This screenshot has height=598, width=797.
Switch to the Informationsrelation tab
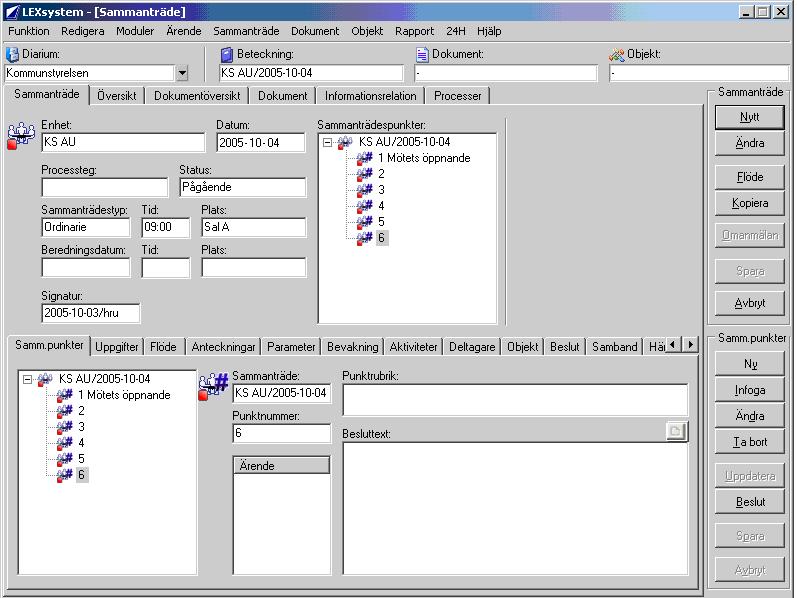pos(371,96)
